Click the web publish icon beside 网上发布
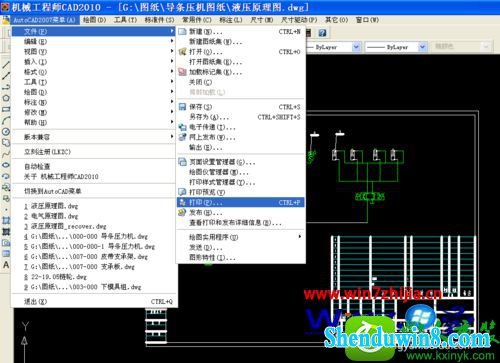 pos(182,137)
